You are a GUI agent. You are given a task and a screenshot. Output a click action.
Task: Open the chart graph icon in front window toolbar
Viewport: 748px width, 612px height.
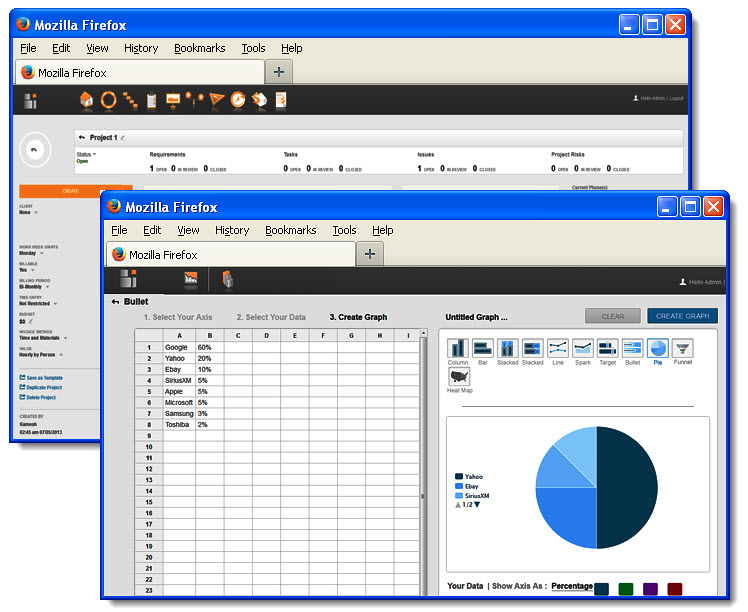191,280
